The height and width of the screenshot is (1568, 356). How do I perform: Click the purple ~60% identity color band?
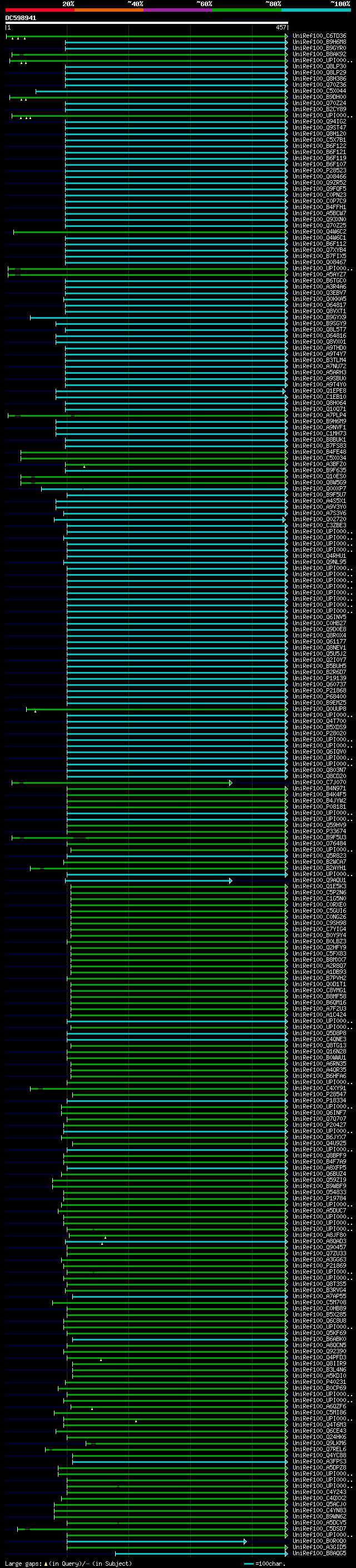[179, 10]
